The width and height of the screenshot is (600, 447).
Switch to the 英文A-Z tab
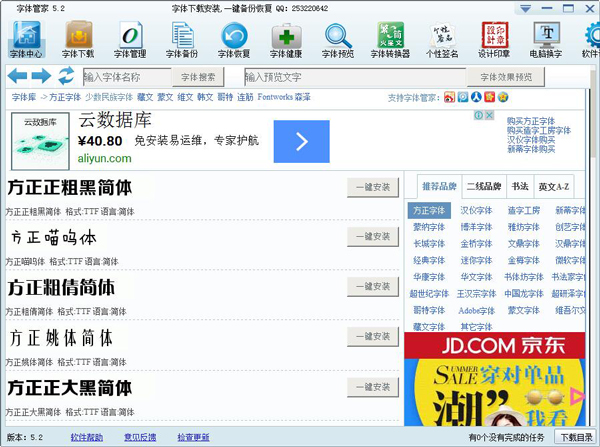tap(554, 186)
